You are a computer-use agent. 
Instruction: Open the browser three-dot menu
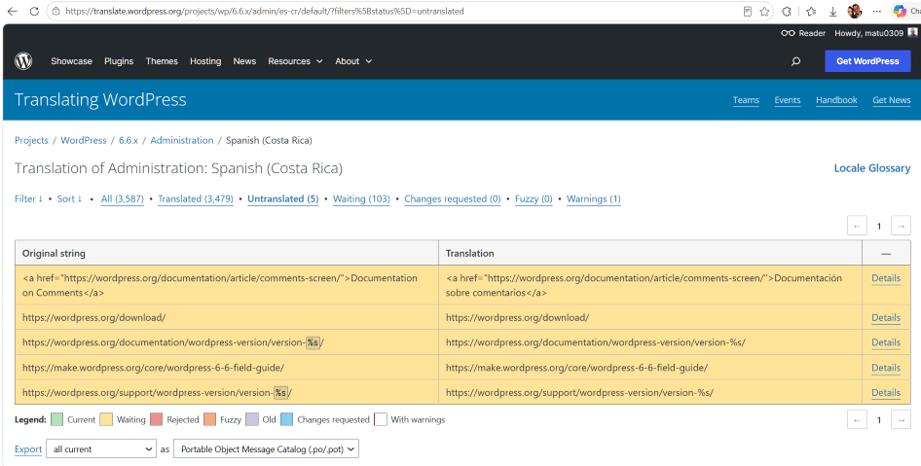[876, 11]
